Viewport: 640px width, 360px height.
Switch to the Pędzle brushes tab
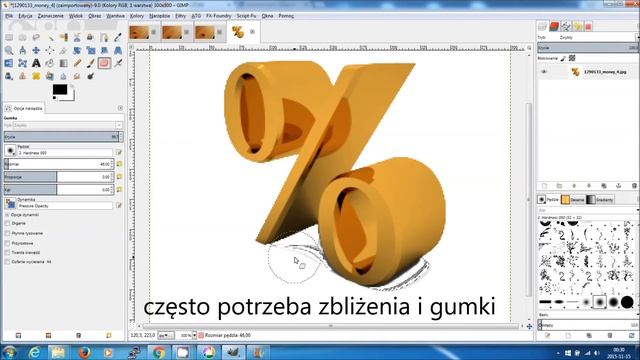(548, 200)
